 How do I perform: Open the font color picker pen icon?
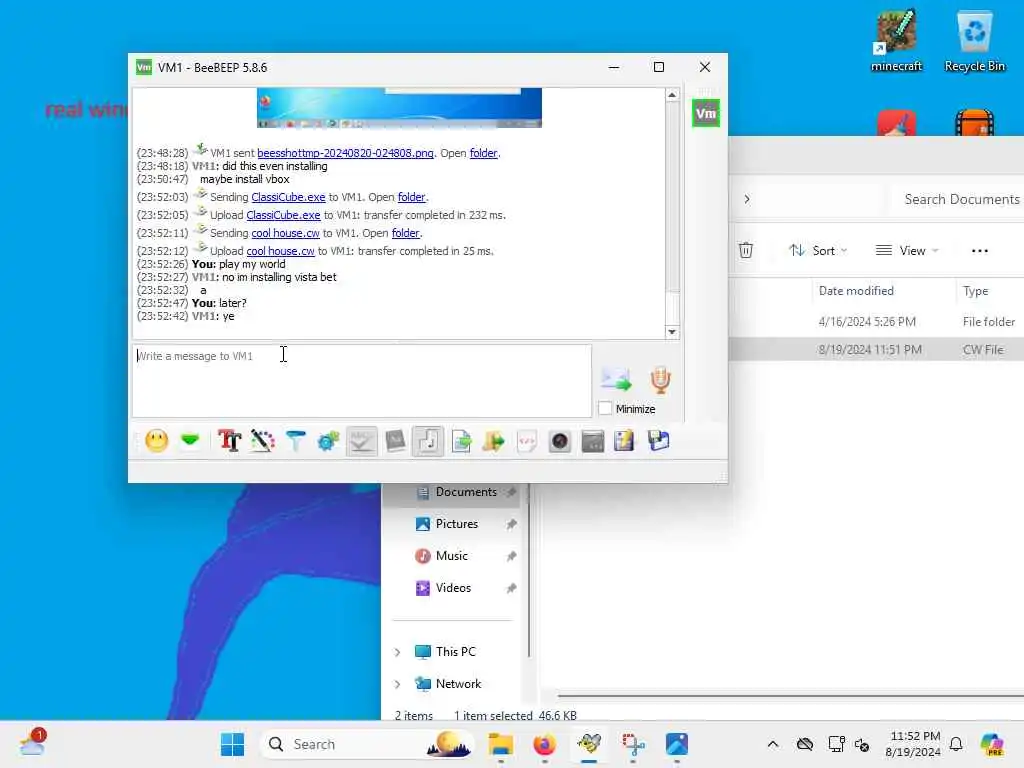[x=263, y=441]
